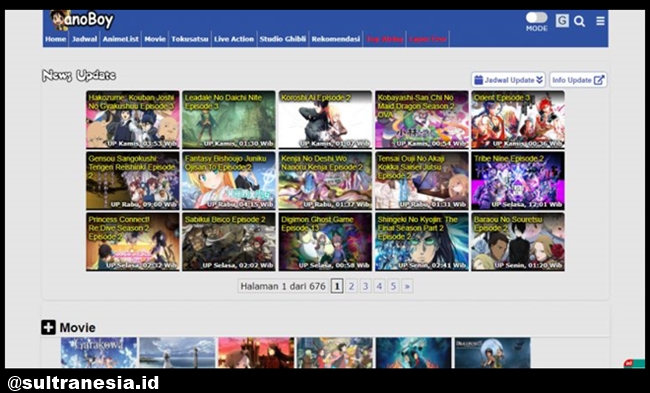Image resolution: width=650 pixels, height=393 pixels.
Task: Expand the Movie section plus icon
Action: (x=48, y=328)
